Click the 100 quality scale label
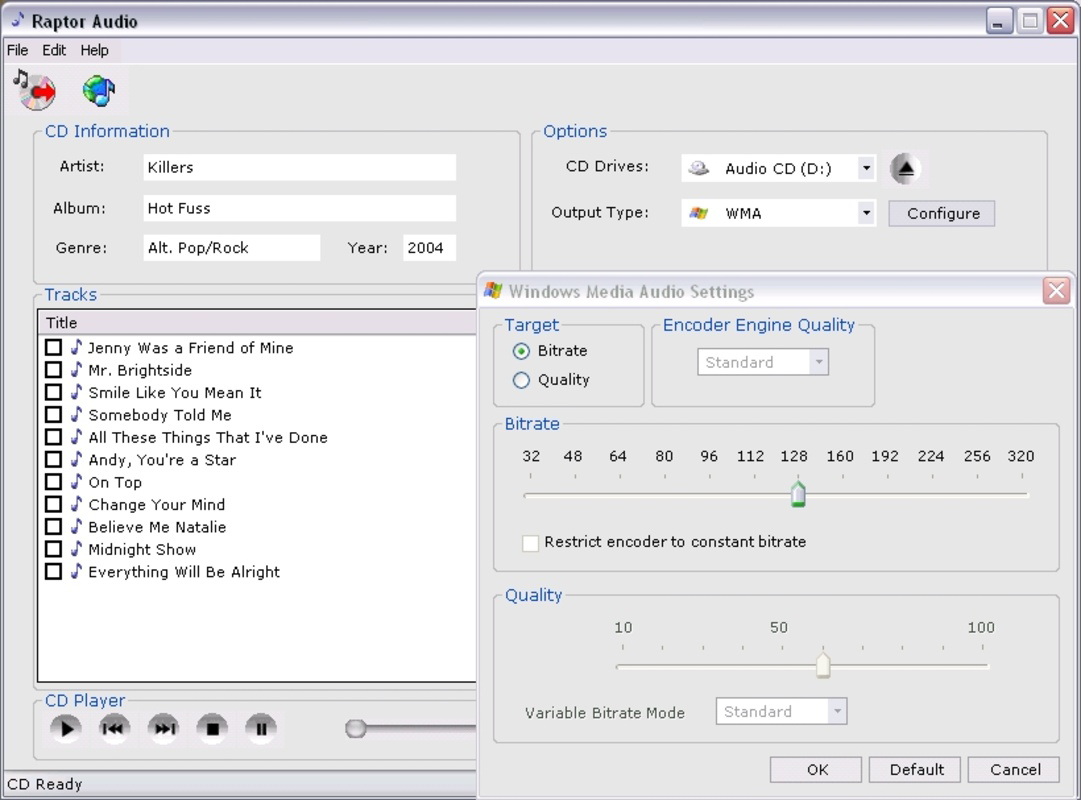Screen dimensions: 1081x800 pyautogui.click(x=980, y=627)
